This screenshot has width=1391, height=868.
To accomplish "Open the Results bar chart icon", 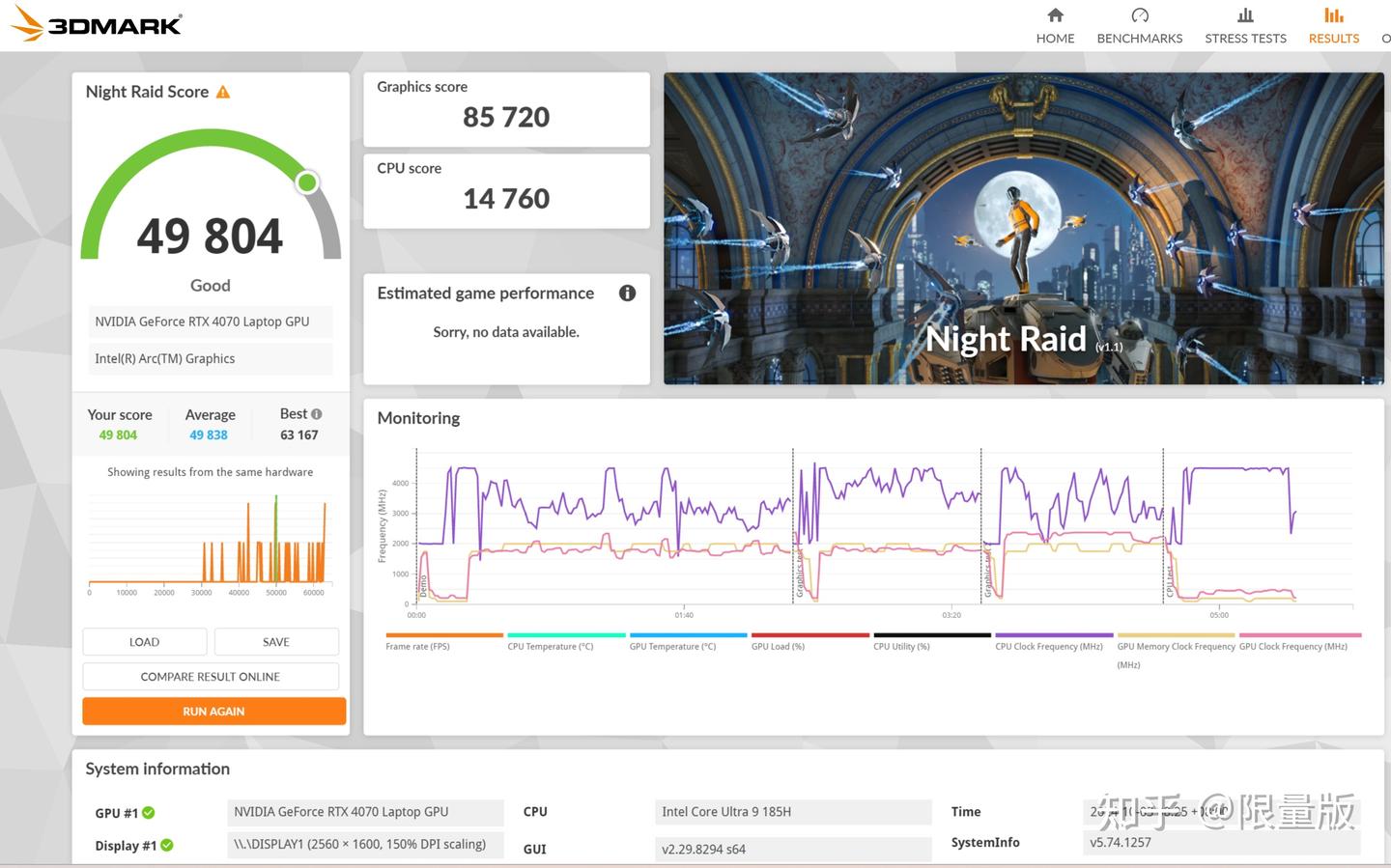I will click(1333, 15).
